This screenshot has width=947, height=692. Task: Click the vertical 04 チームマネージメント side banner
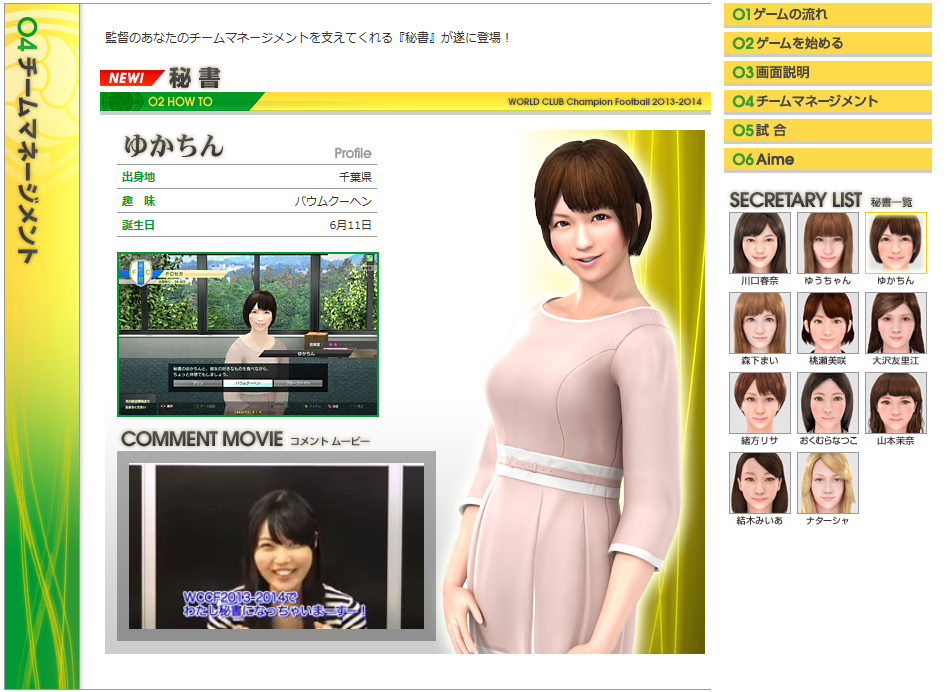pyautogui.click(x=42, y=346)
